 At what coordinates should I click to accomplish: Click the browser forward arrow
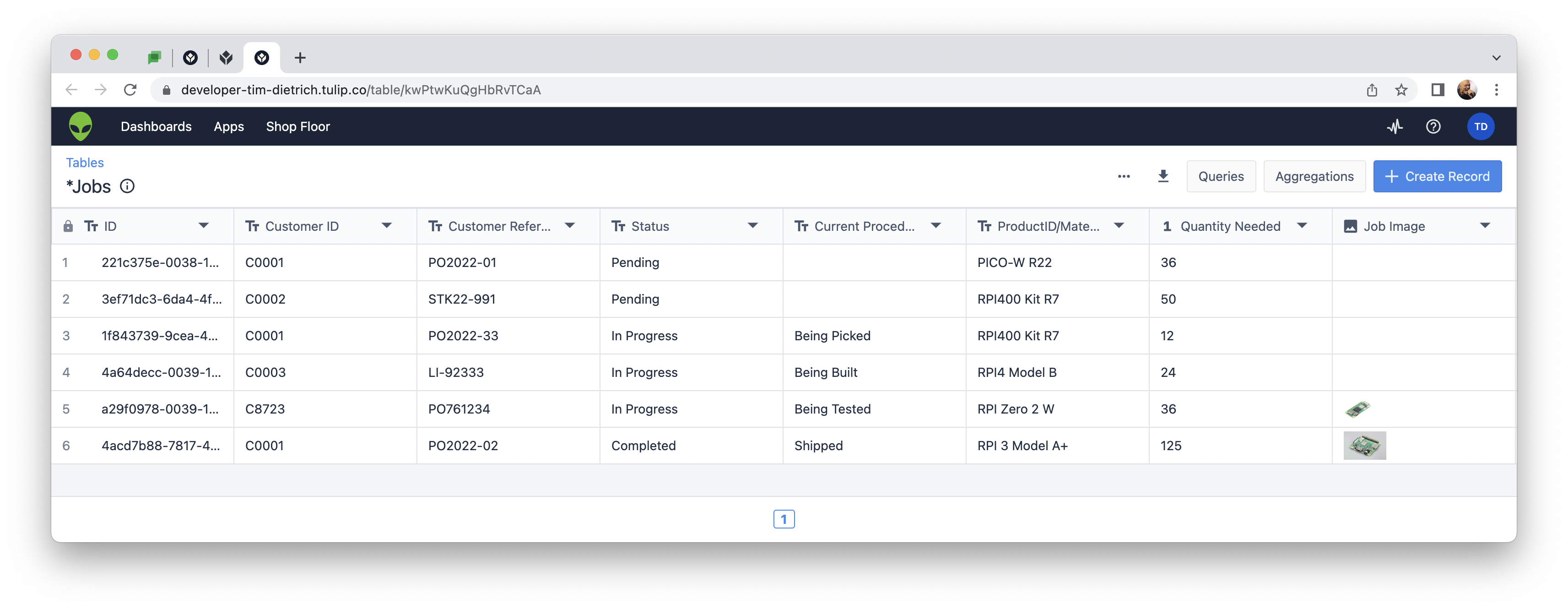100,90
